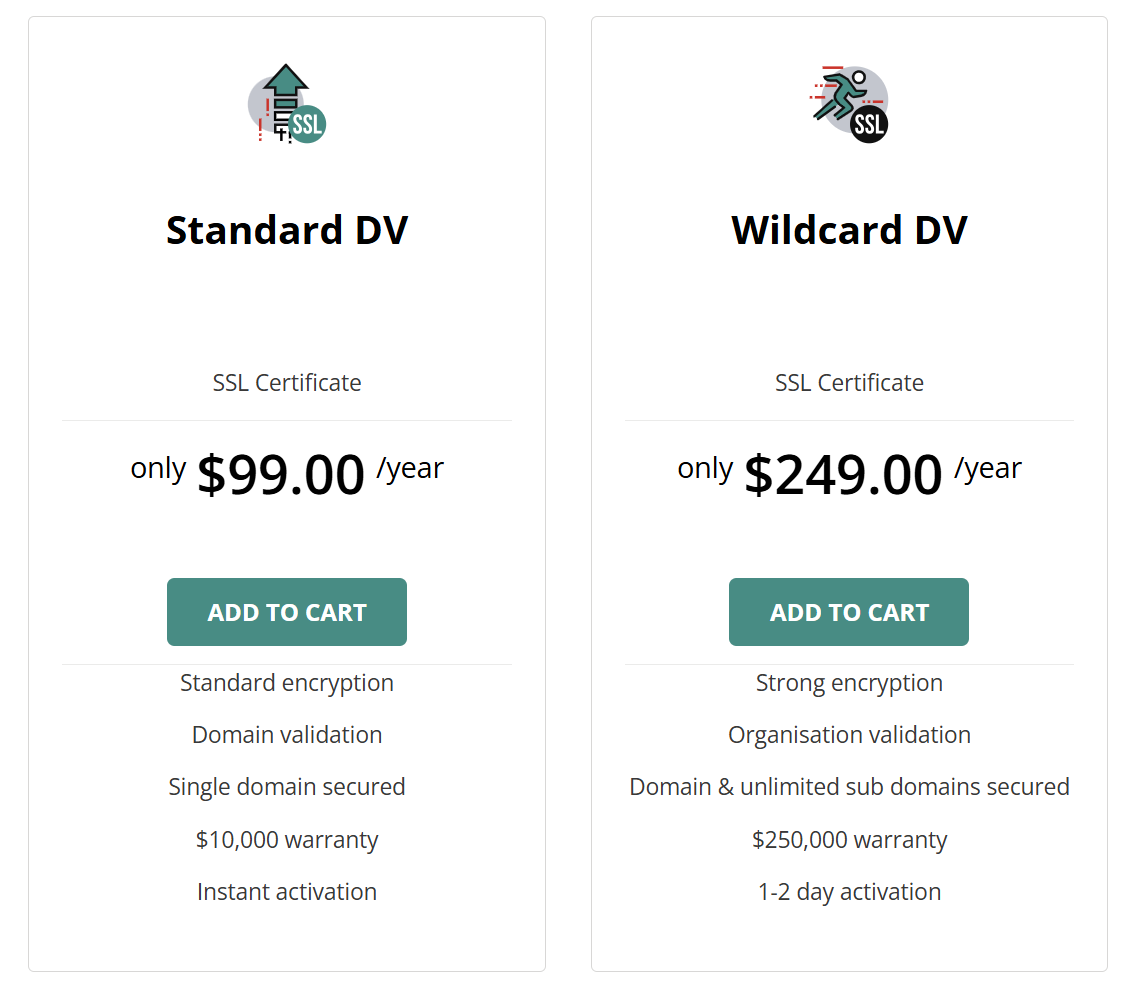This screenshot has width=1128, height=998.
Task: Click the Wildcard DV heading
Action: click(849, 230)
